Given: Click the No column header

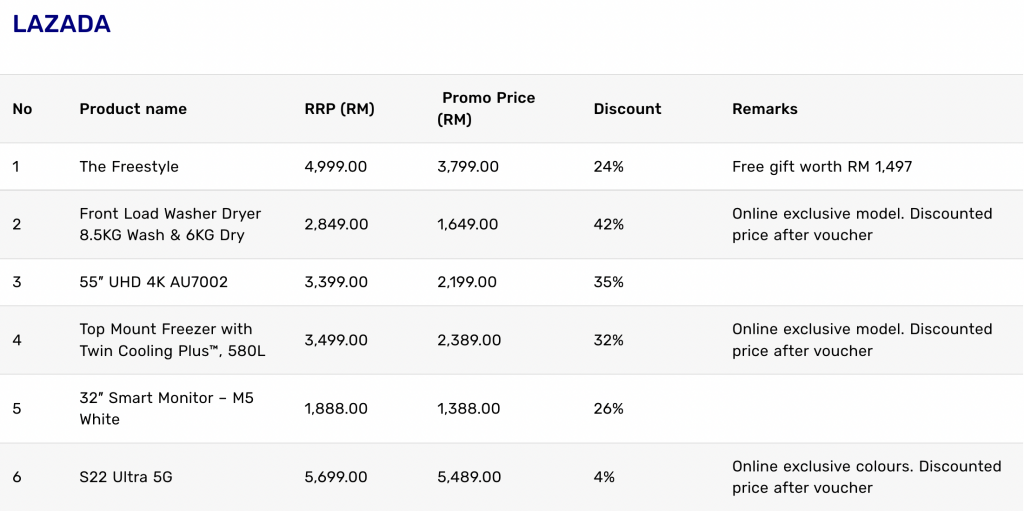Looking at the screenshot, I should pyautogui.click(x=22, y=109).
